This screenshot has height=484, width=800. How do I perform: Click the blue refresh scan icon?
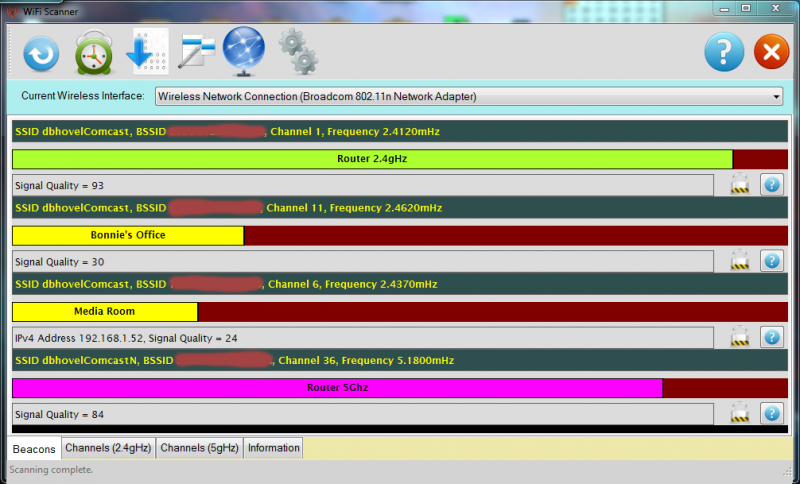coord(41,53)
